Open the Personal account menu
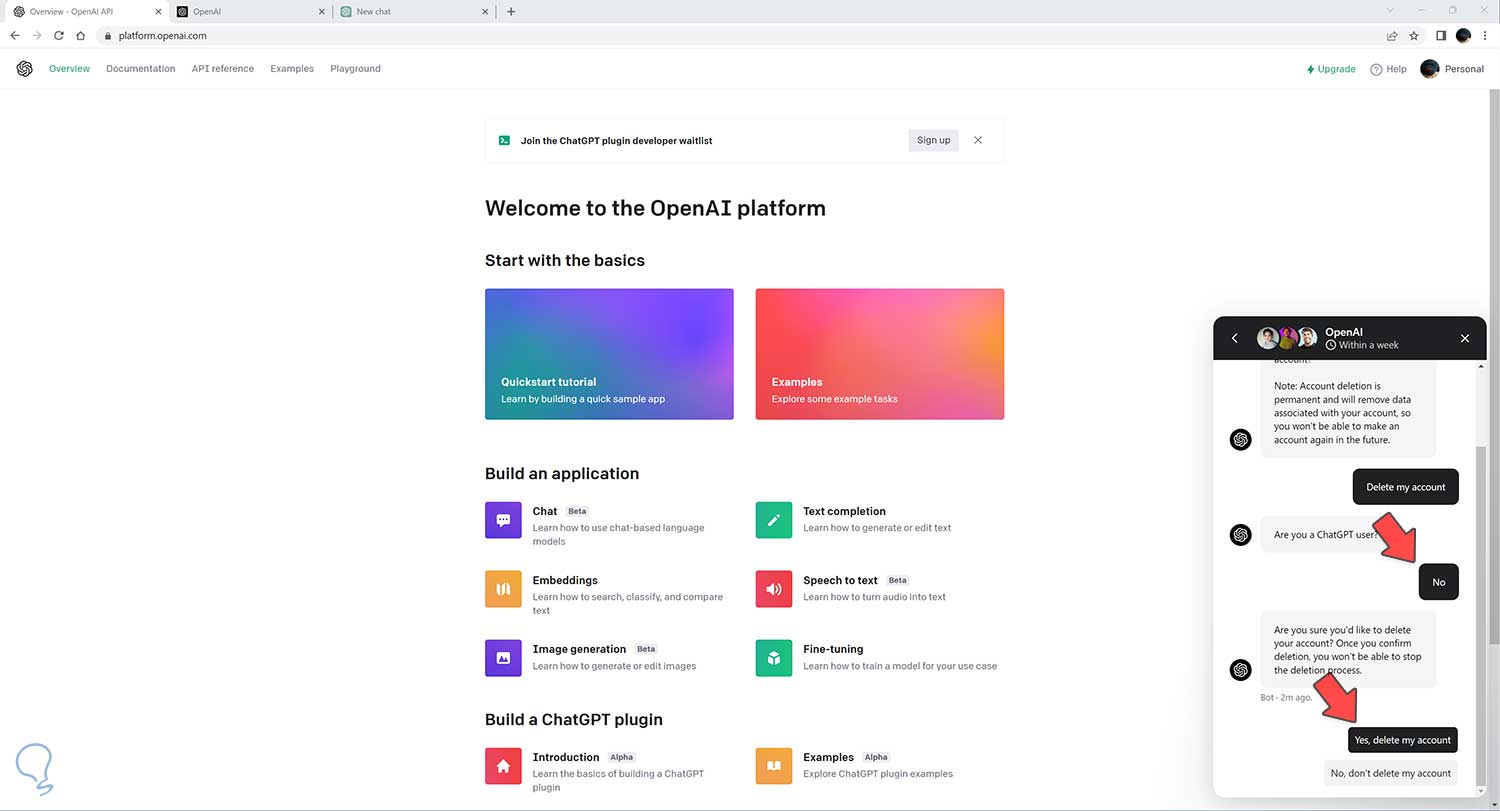The height and width of the screenshot is (811, 1500). 1452,69
